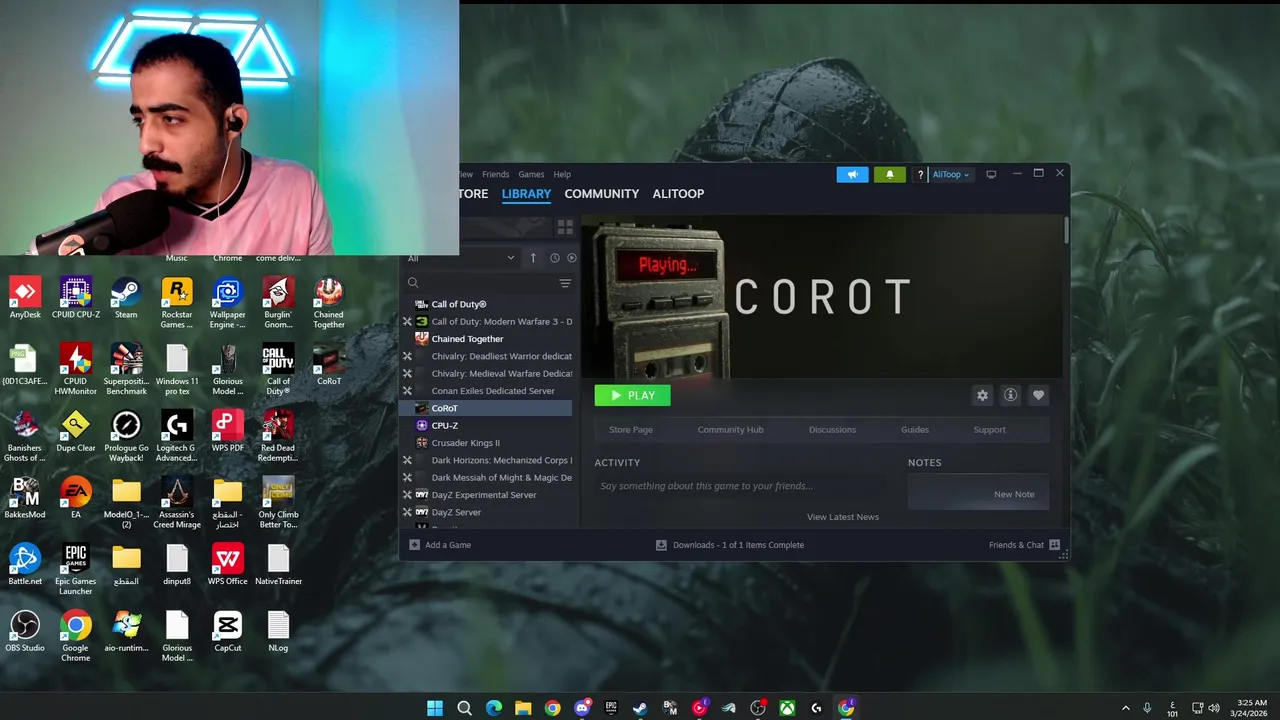
Task: Open the ALITOOP profile tab
Action: pyautogui.click(x=678, y=194)
